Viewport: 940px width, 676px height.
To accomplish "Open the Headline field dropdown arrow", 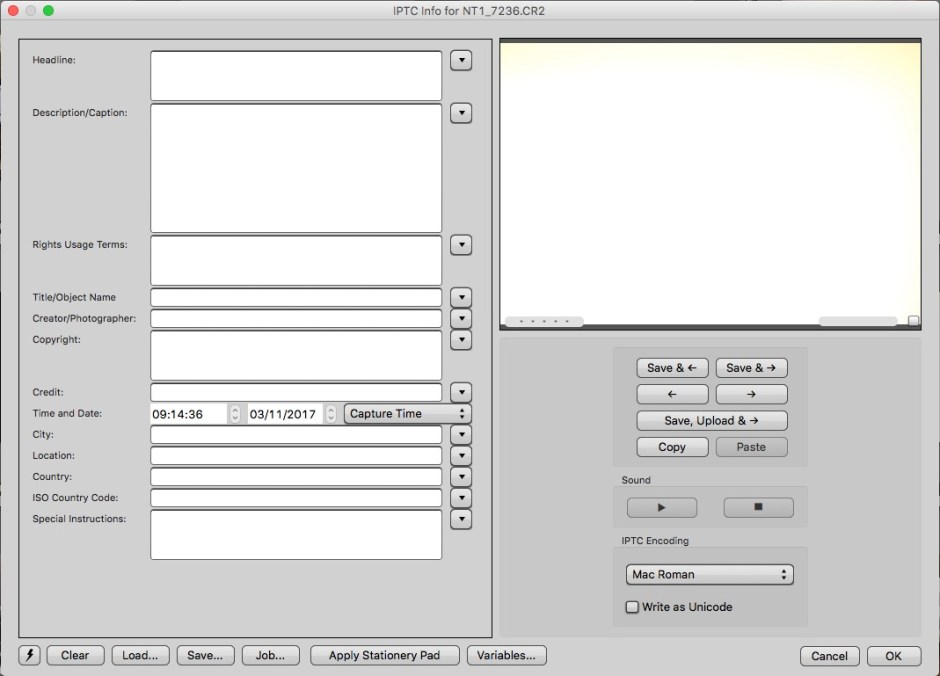I will point(460,61).
